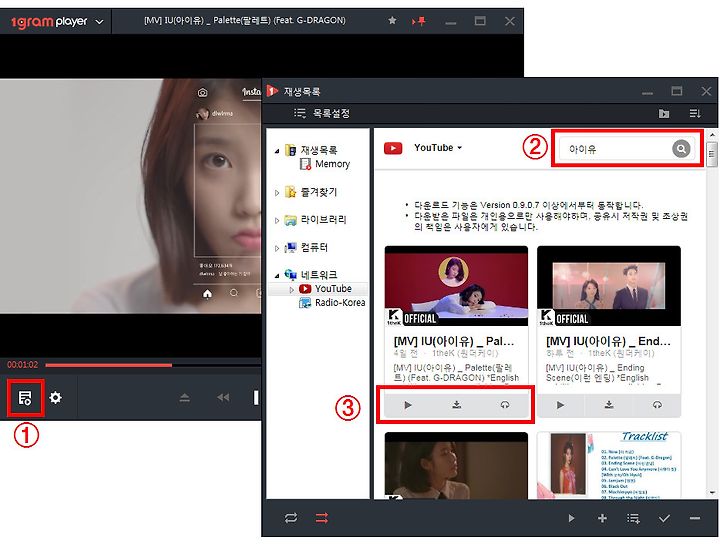
Task: Open the Palette MV thumbnail
Action: pyautogui.click(x=456, y=286)
